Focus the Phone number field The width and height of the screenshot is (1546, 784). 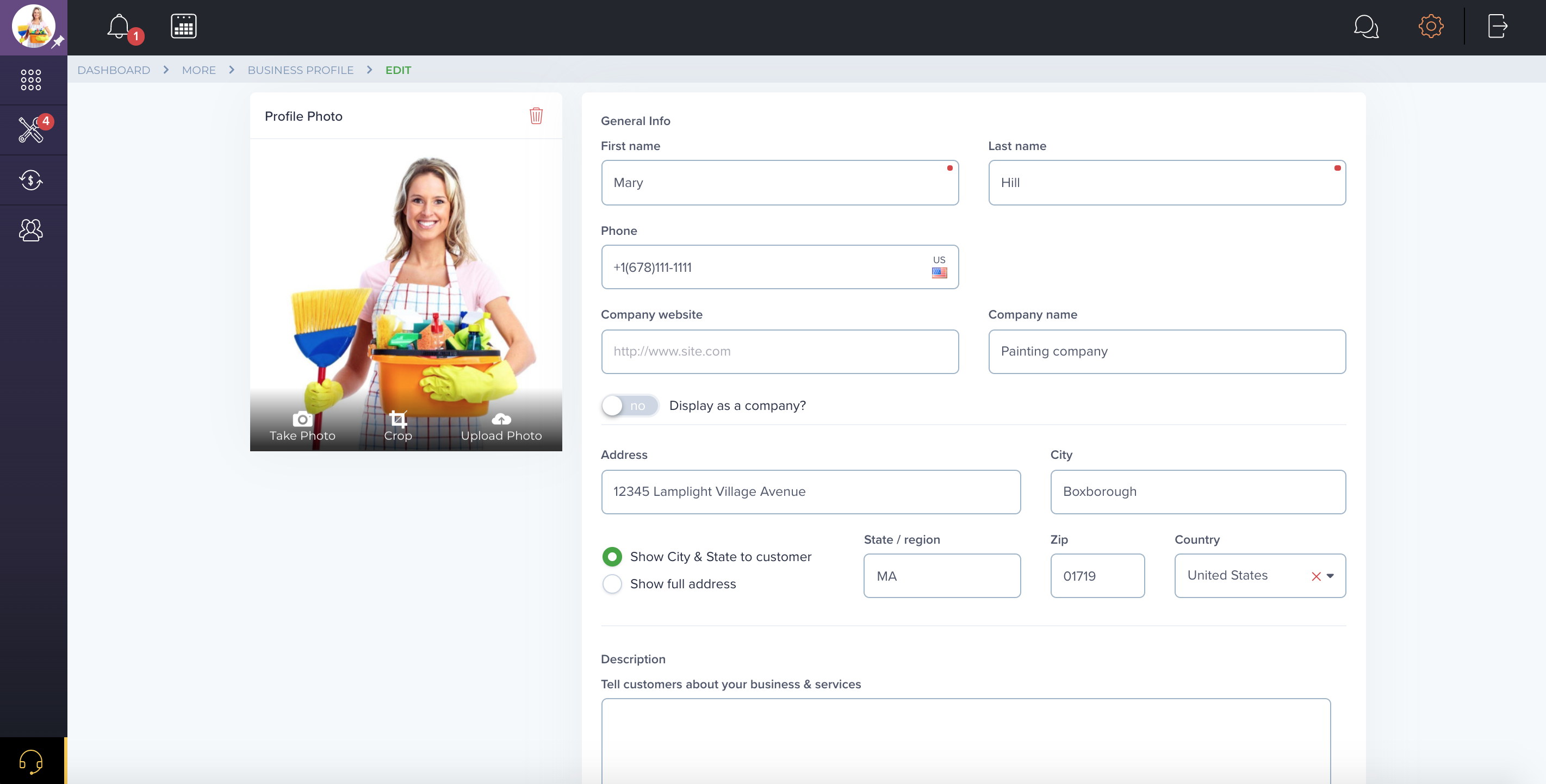click(x=780, y=267)
